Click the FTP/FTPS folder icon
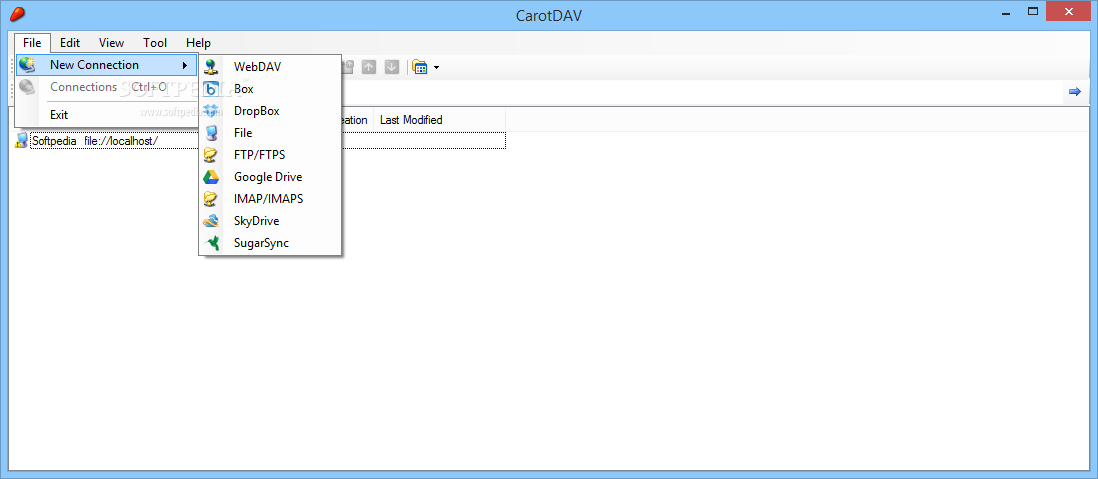This screenshot has height=479, width=1098. pos(211,155)
